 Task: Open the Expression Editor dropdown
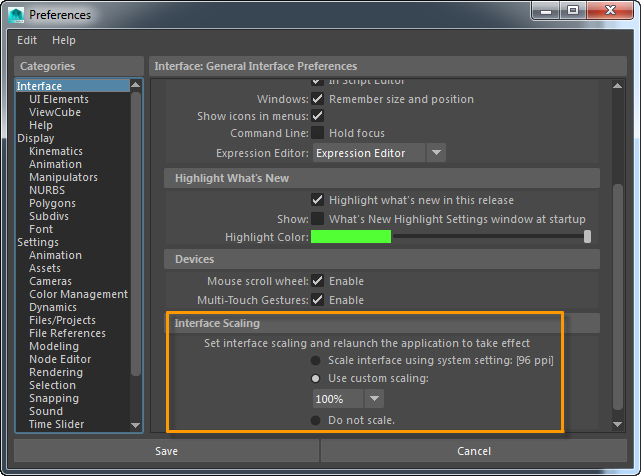[x=379, y=153]
